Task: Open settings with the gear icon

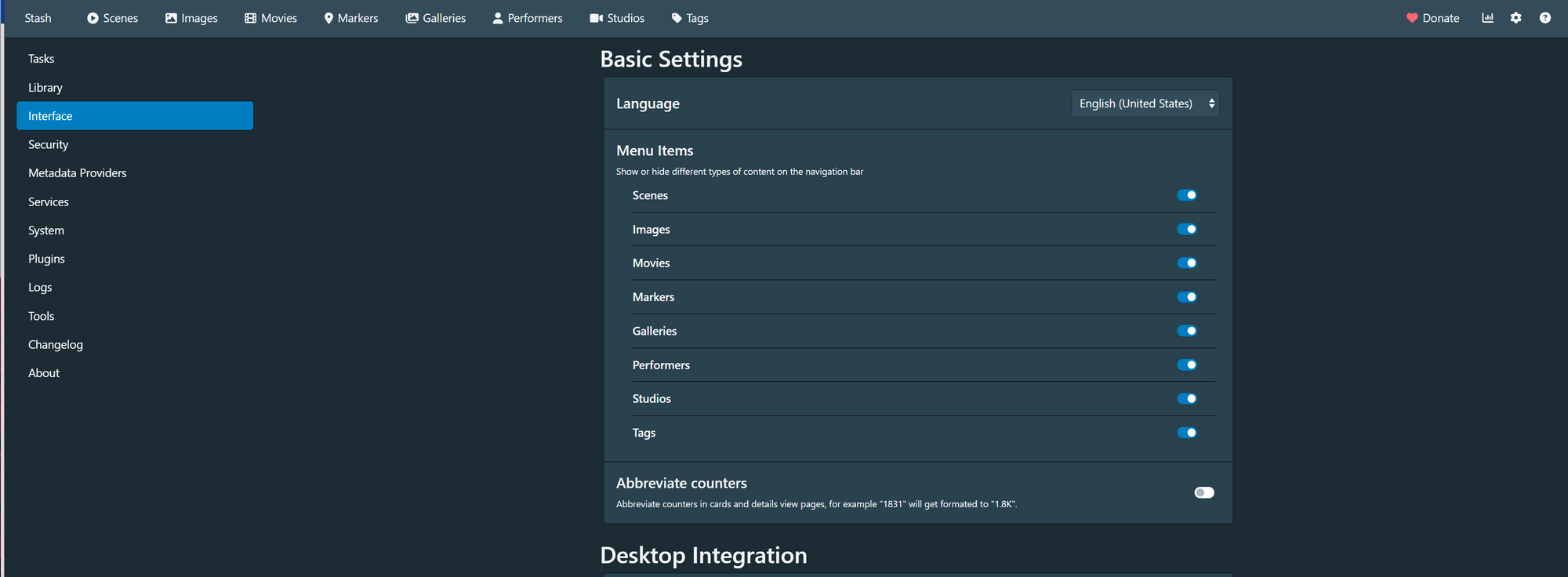Action: [1516, 18]
